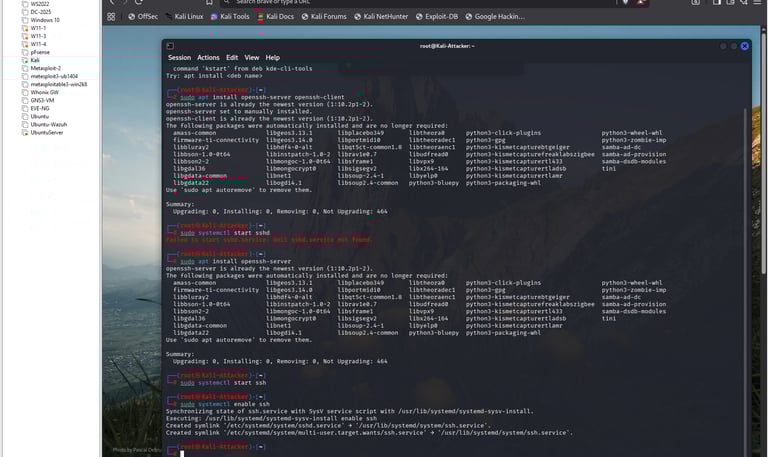This screenshot has height=457, width=768.
Task: Click the 'install openssh-server openssh-client' command line
Action: [x=262, y=97]
